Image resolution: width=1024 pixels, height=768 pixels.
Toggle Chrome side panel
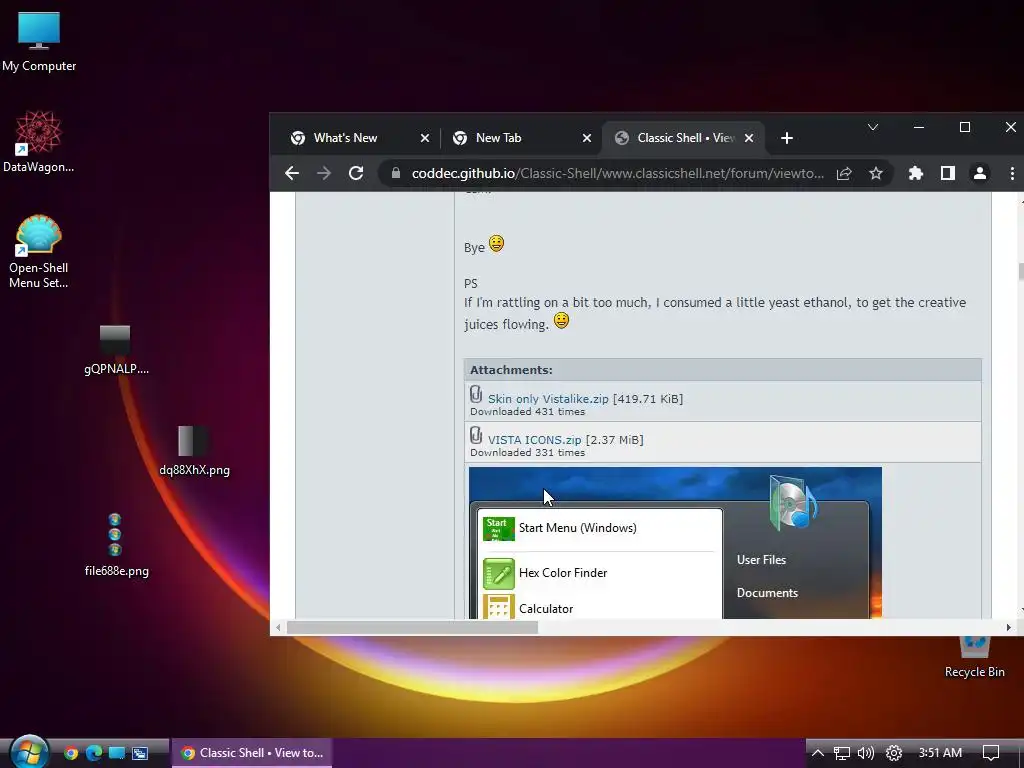[x=948, y=173]
